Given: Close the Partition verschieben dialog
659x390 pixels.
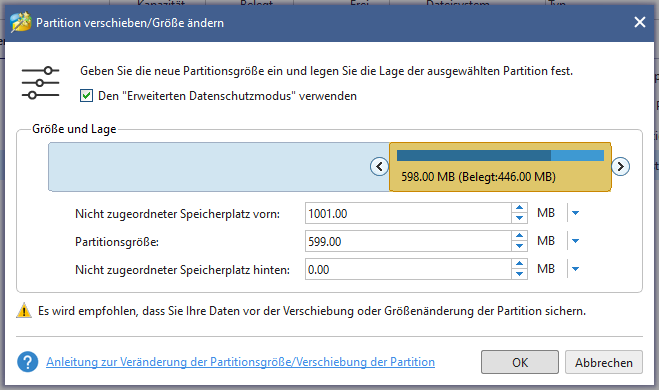Looking at the screenshot, I should 640,22.
